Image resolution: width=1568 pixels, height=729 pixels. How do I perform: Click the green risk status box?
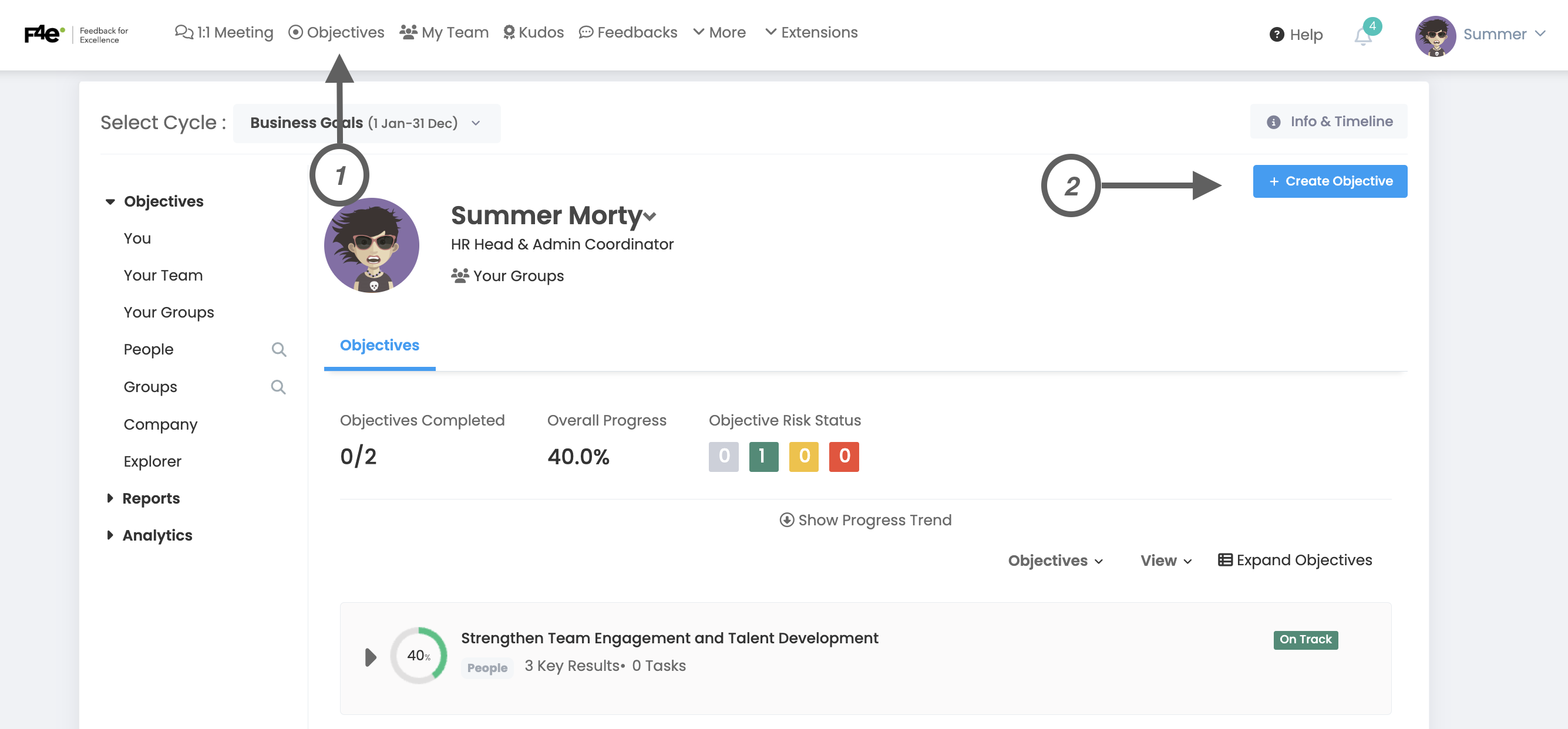pyautogui.click(x=763, y=457)
